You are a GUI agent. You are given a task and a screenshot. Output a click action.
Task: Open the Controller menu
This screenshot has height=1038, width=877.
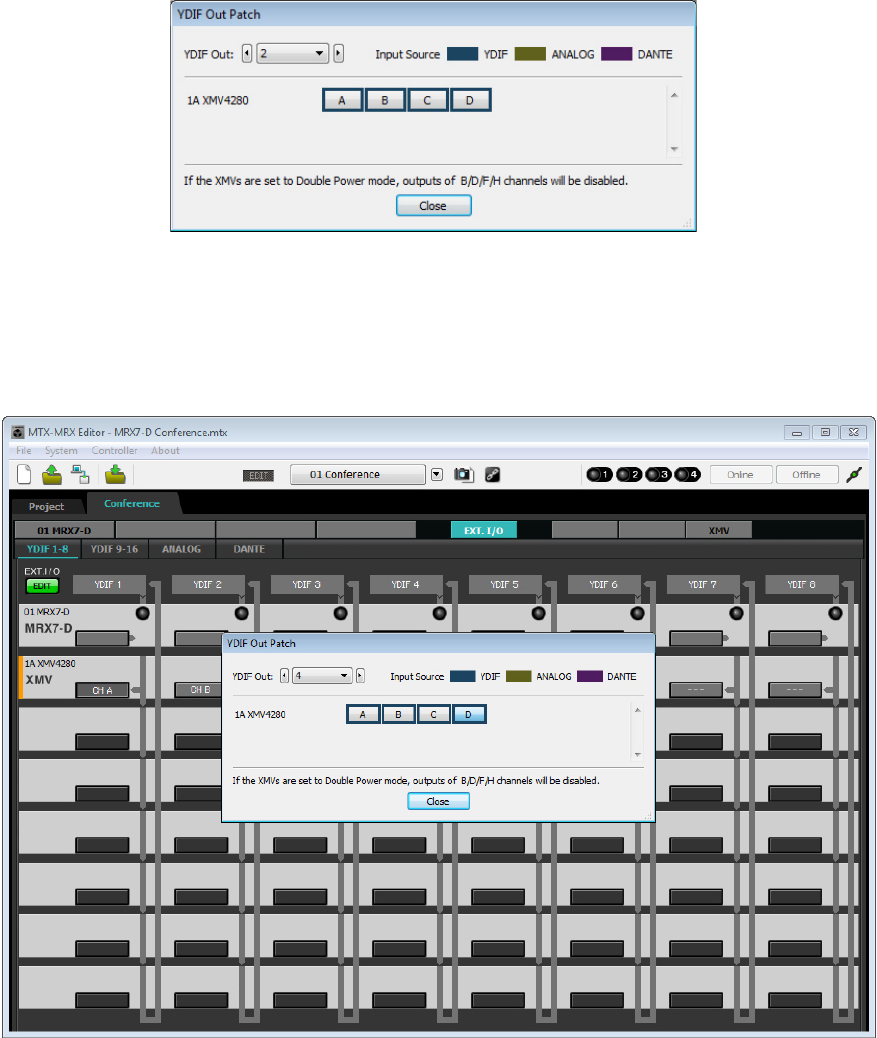tap(115, 450)
